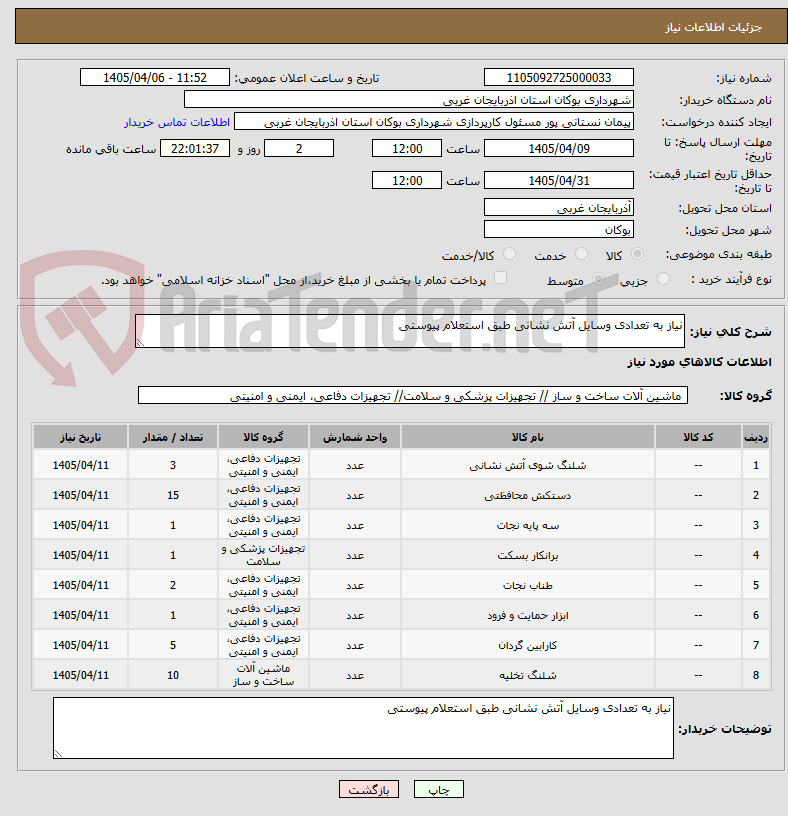Screen dimensions: 788x816
Task: Click the چاپ print button
Action: pos(438,789)
